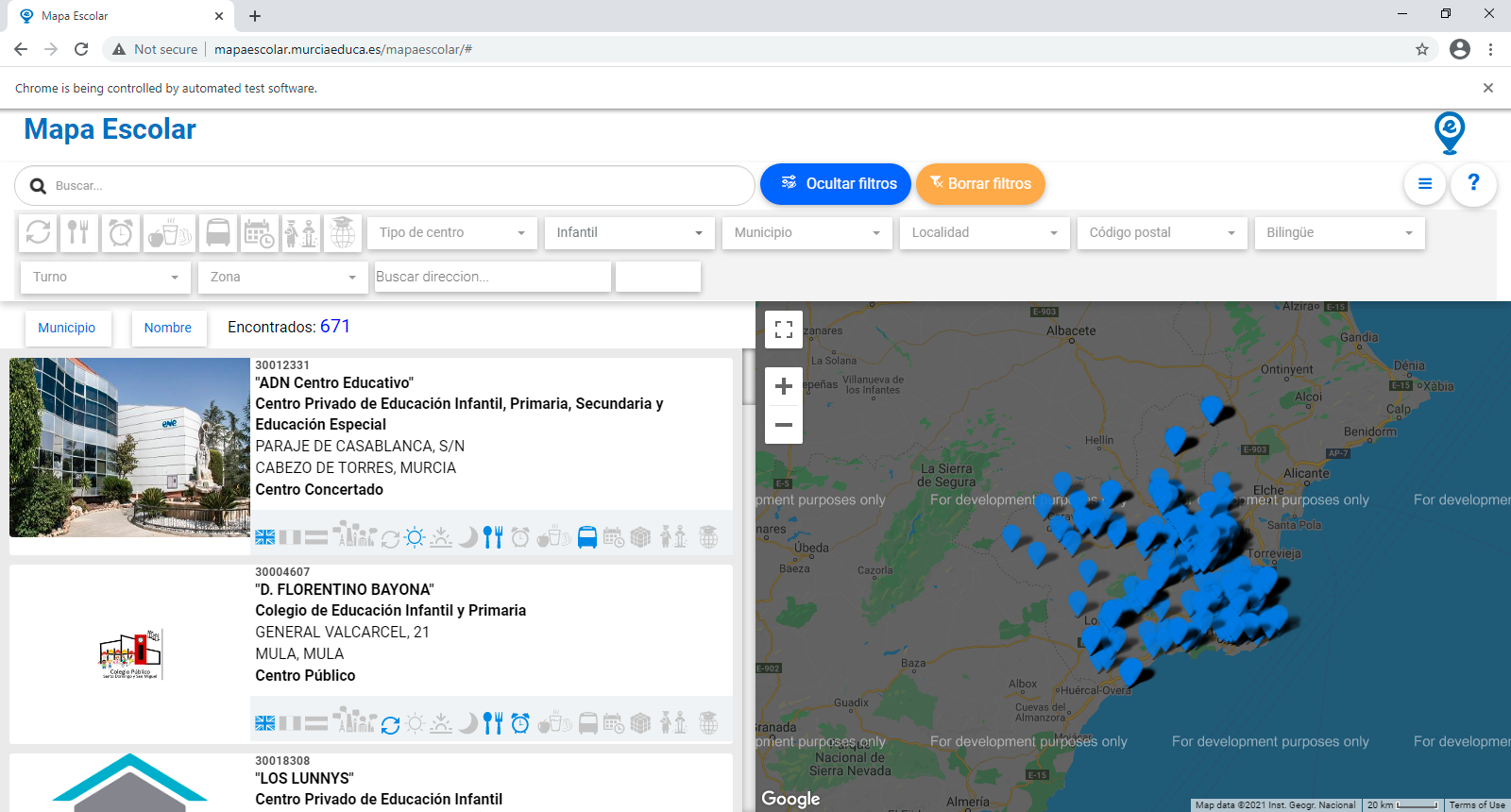Expand the Localidad dropdown
The height and width of the screenshot is (812, 1511).
[x=985, y=233]
